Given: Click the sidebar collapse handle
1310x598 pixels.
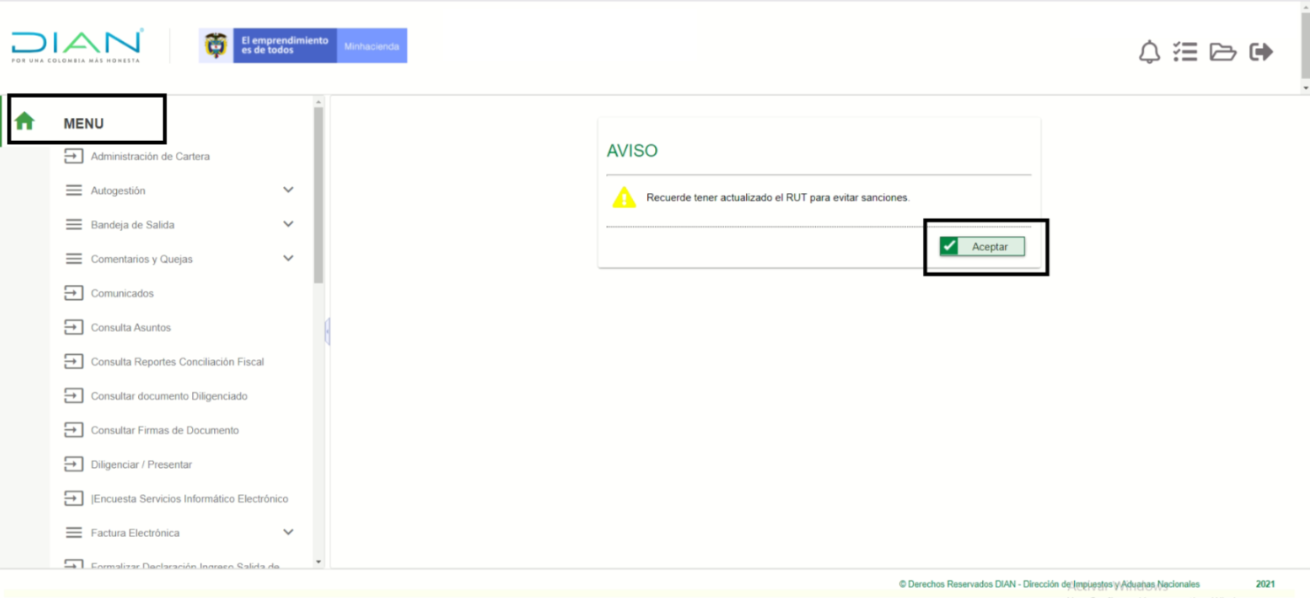Looking at the screenshot, I should tap(327, 332).
